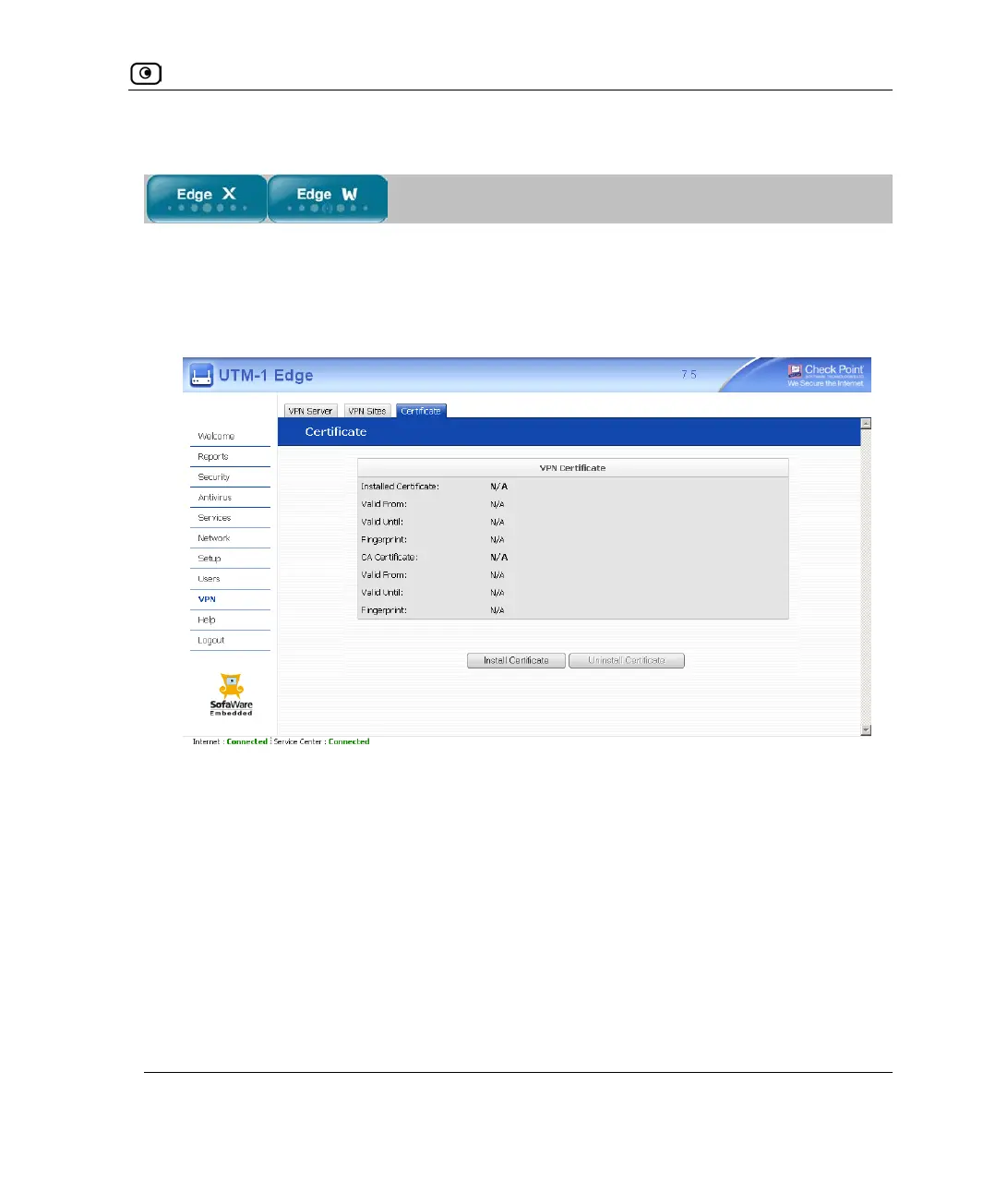The width and height of the screenshot is (995, 1204).
Task: Open the Help menu item
Action: pos(206,620)
